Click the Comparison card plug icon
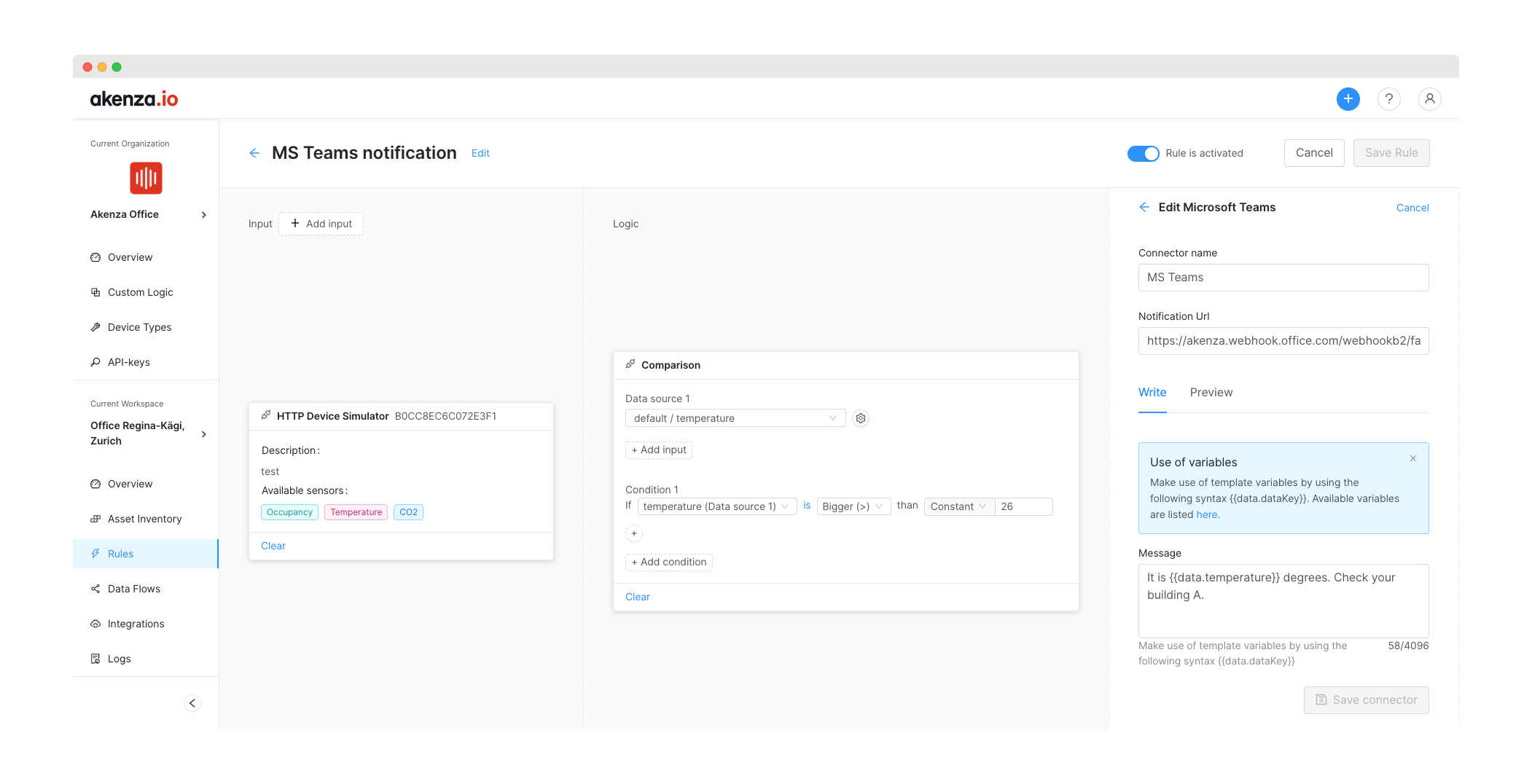 (630, 364)
